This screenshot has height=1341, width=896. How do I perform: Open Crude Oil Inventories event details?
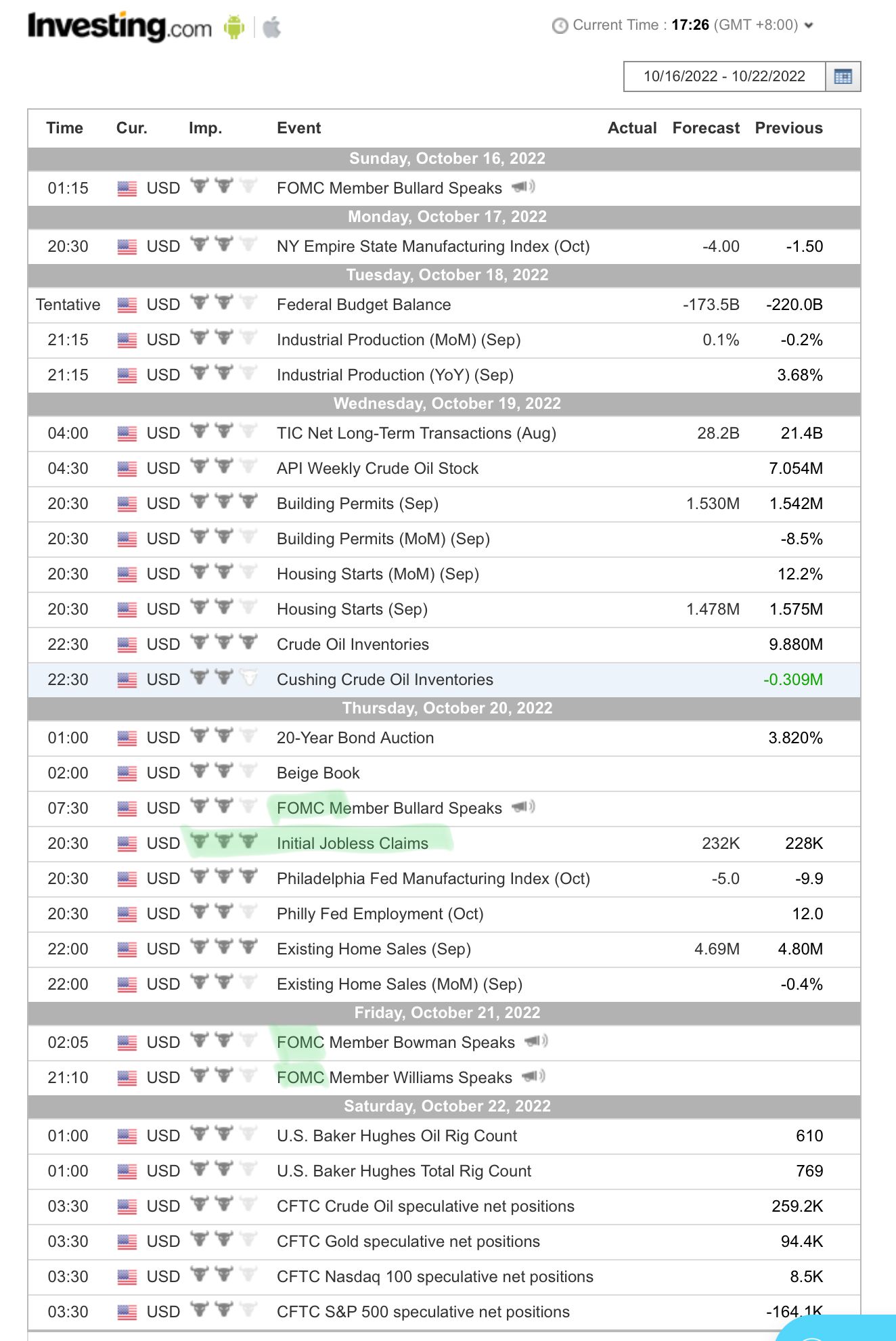pos(353,644)
